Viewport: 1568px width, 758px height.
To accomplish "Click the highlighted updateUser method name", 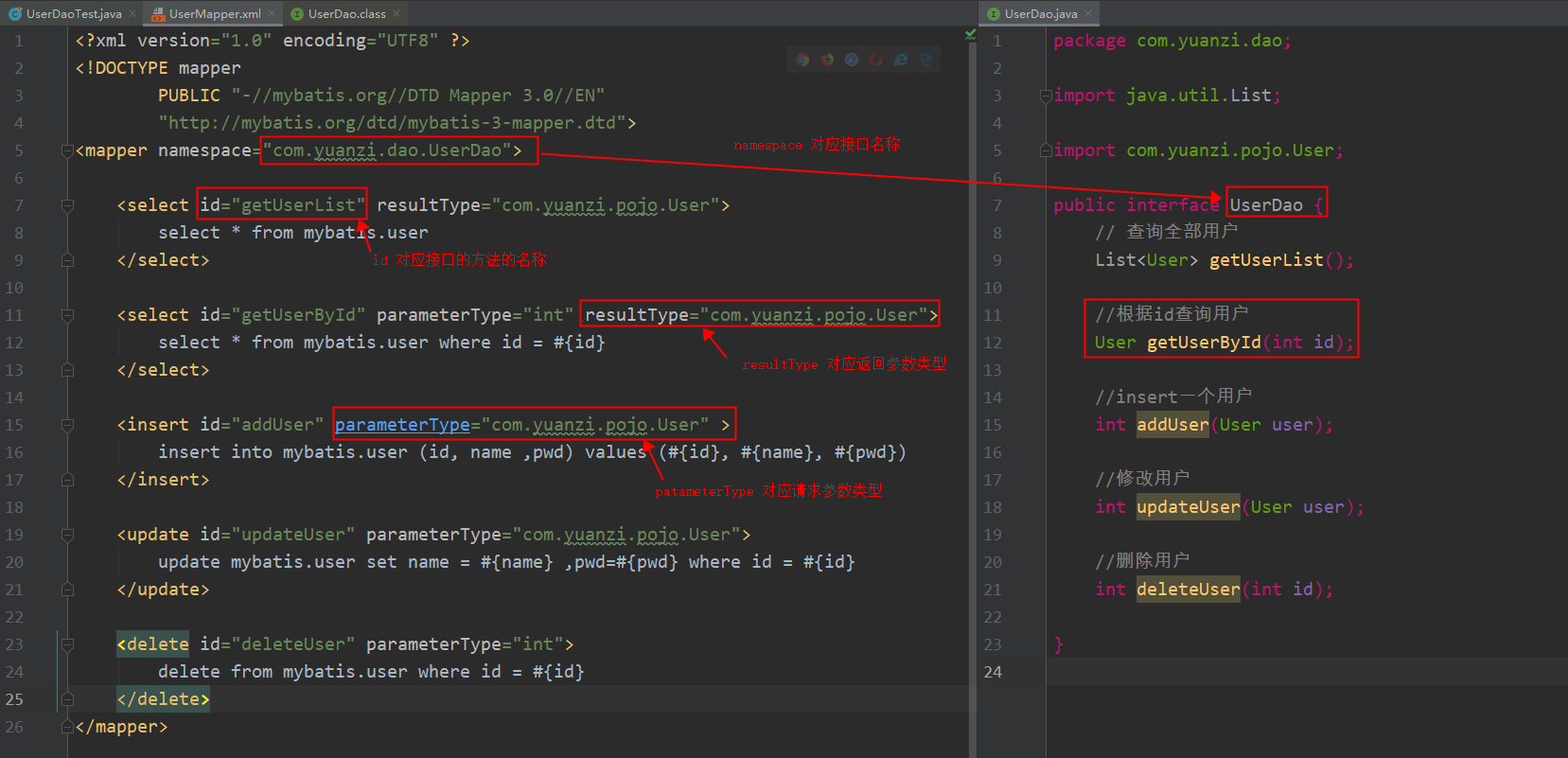I will click(x=1189, y=507).
